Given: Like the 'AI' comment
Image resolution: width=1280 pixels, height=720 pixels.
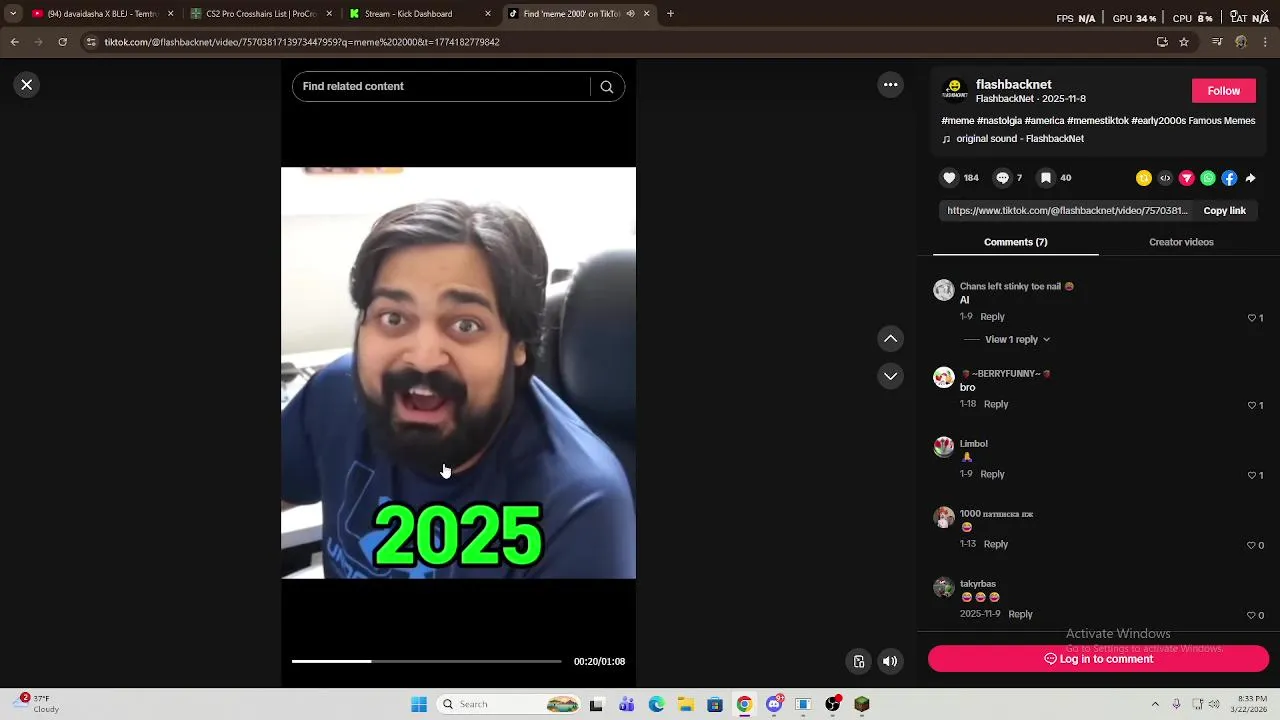Looking at the screenshot, I should tap(1251, 318).
